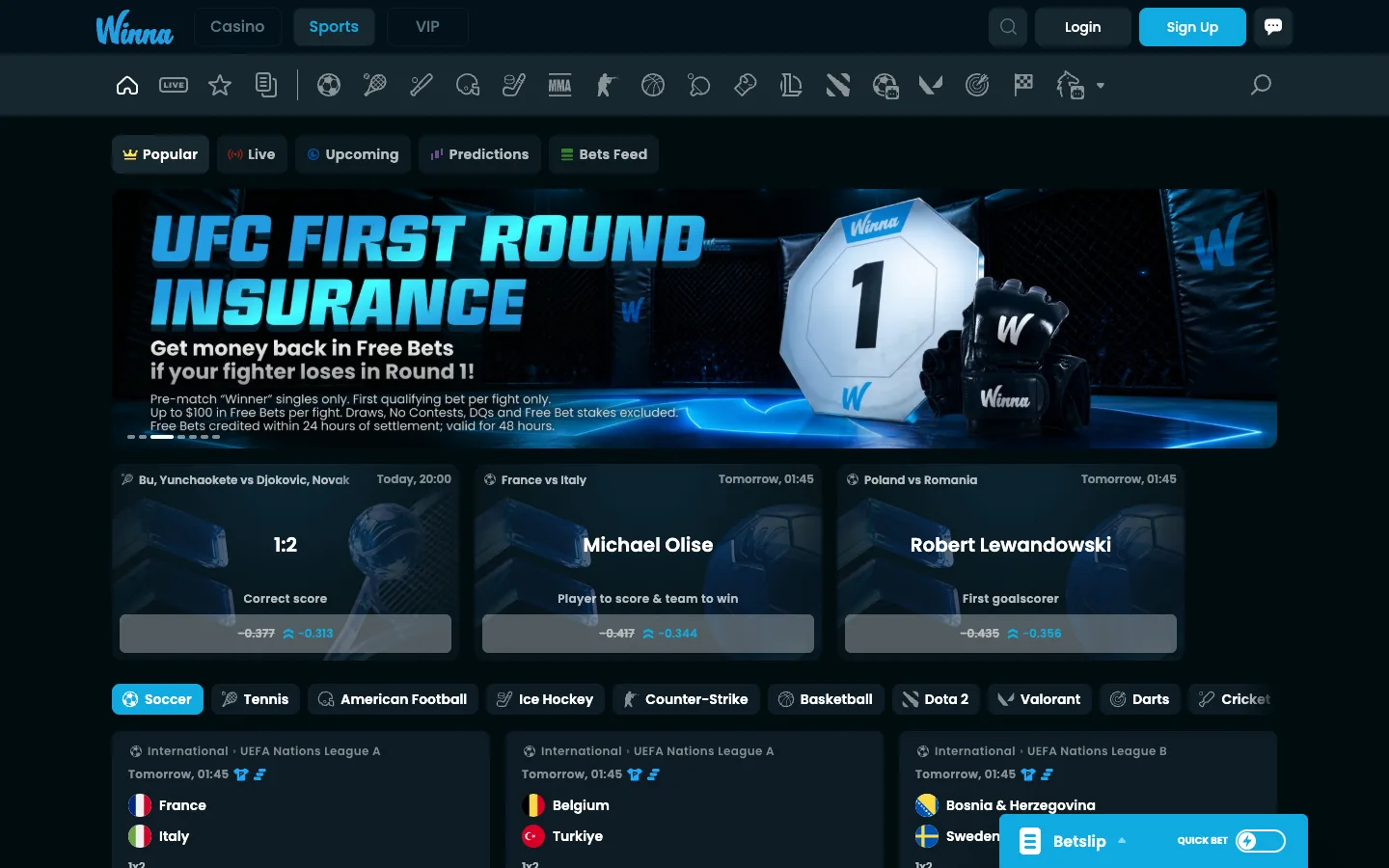This screenshot has width=1389, height=868.
Task: Show live events via LIVE icon
Action: pos(174,85)
